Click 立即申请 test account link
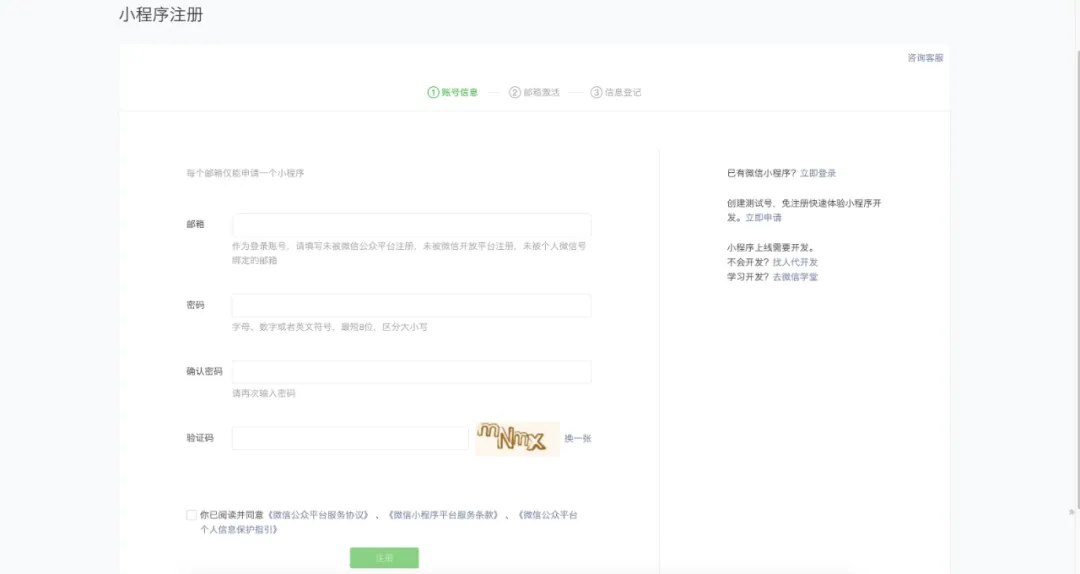The height and width of the screenshot is (574, 1080). click(x=763, y=217)
